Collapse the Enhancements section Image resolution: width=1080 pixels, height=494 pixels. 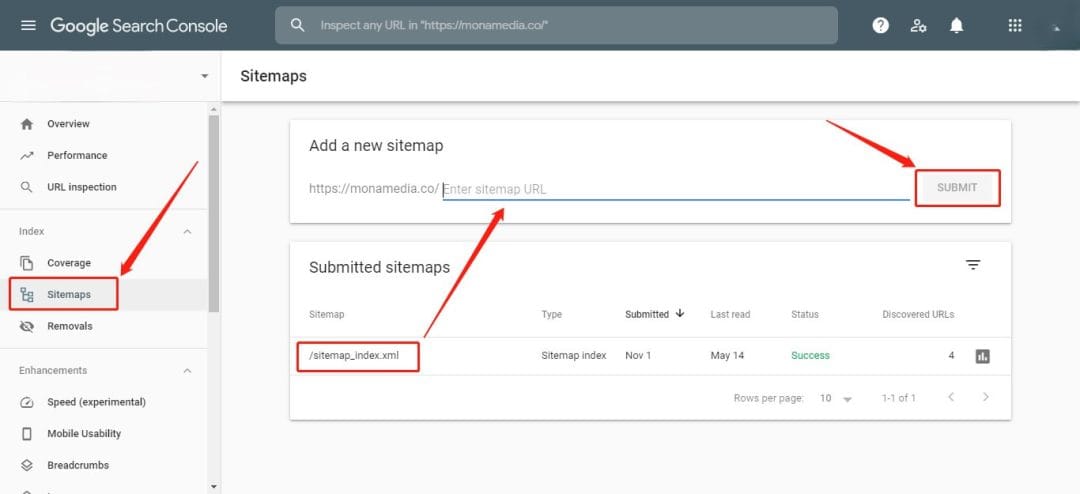pos(187,371)
